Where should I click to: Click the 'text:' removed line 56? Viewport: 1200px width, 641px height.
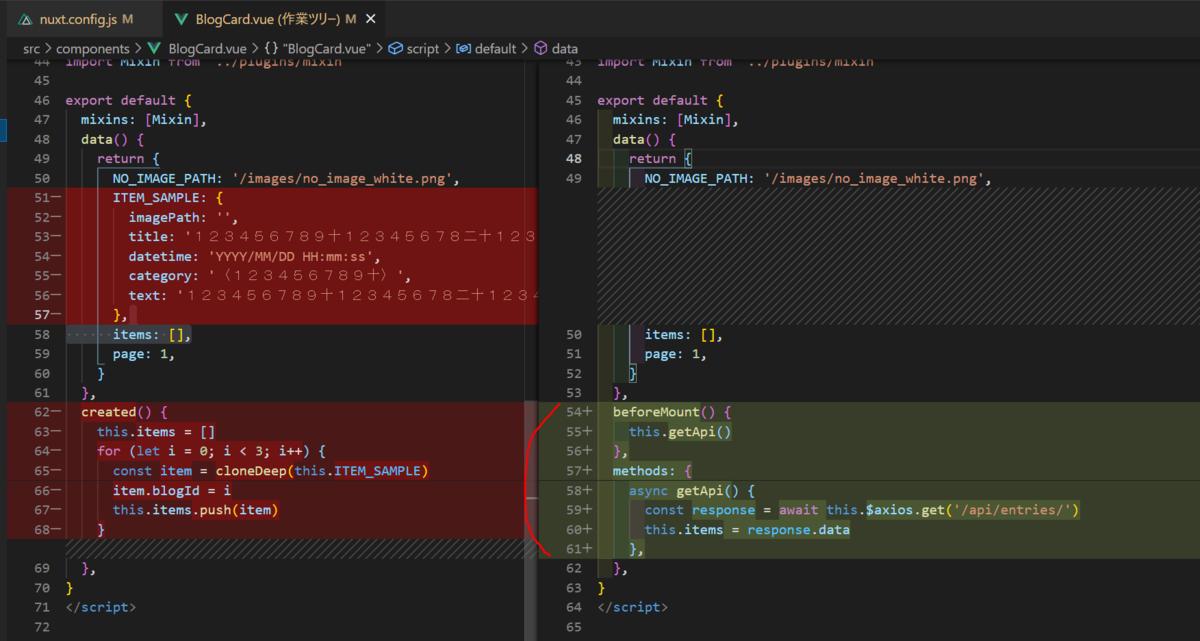tap(332, 295)
